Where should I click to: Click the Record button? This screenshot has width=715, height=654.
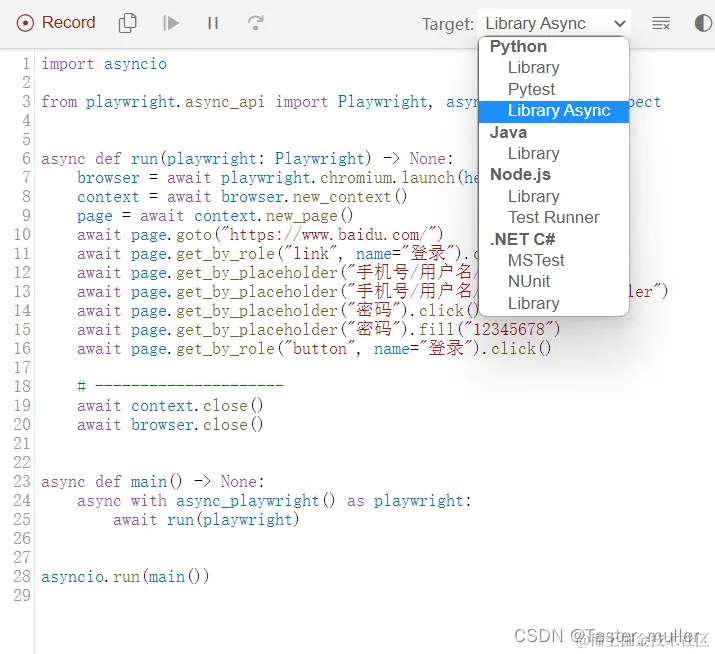pos(56,23)
